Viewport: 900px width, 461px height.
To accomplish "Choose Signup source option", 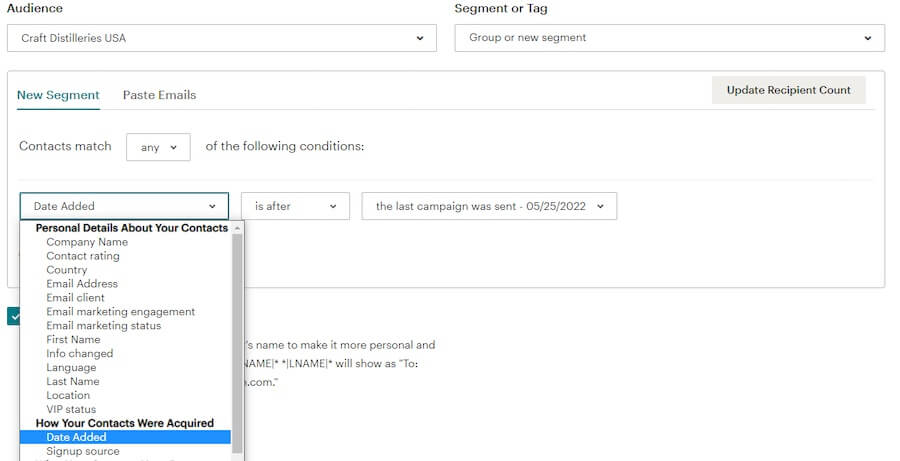I will pos(83,451).
